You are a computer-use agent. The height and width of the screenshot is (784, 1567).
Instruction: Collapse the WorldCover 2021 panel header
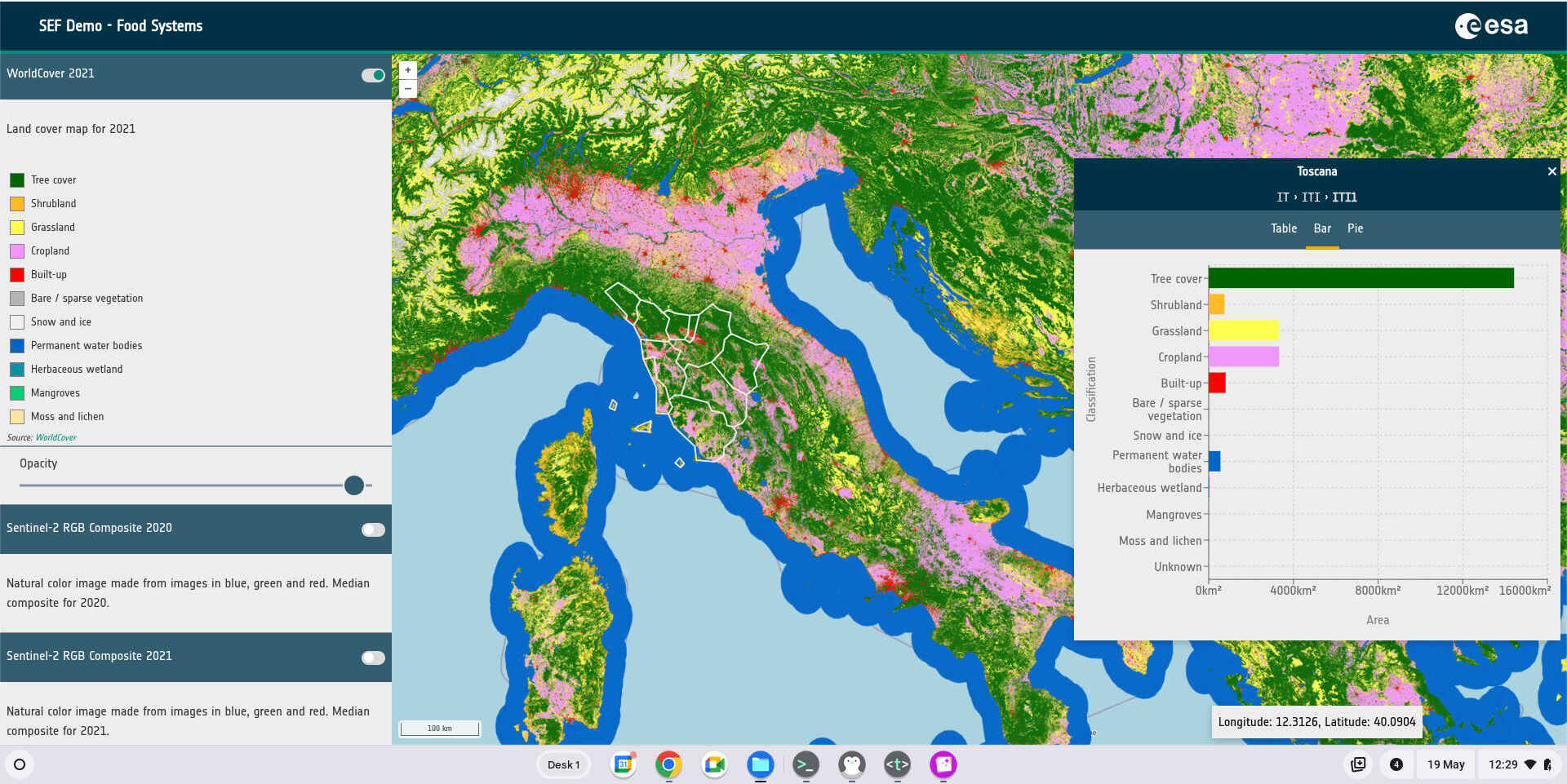(163, 74)
